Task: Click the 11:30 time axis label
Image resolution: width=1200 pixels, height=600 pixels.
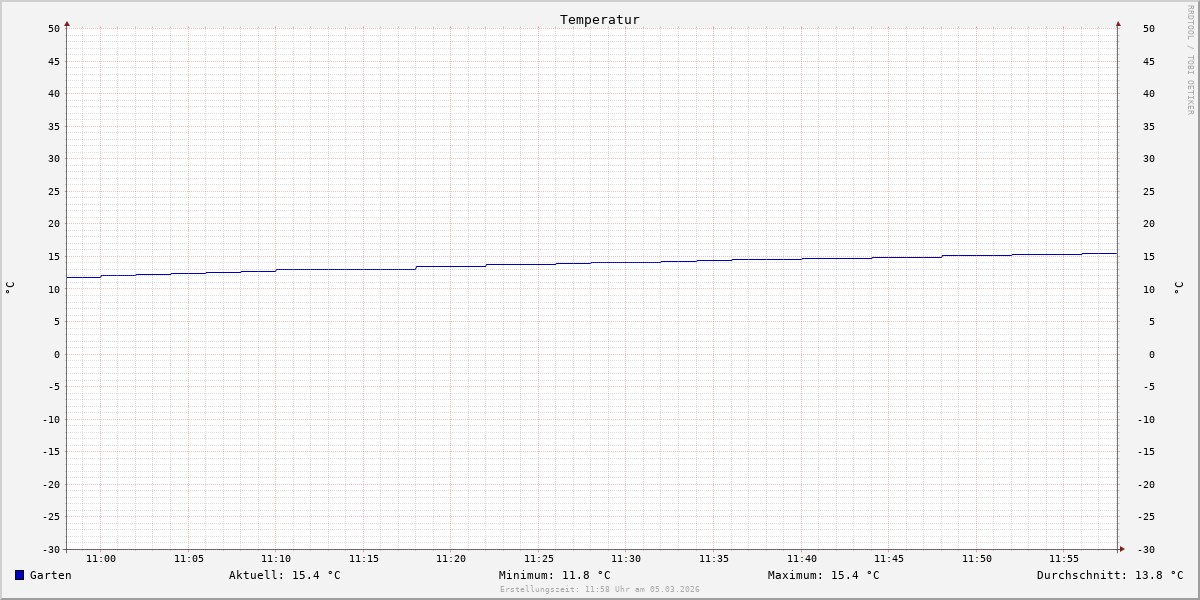Action: pos(626,558)
